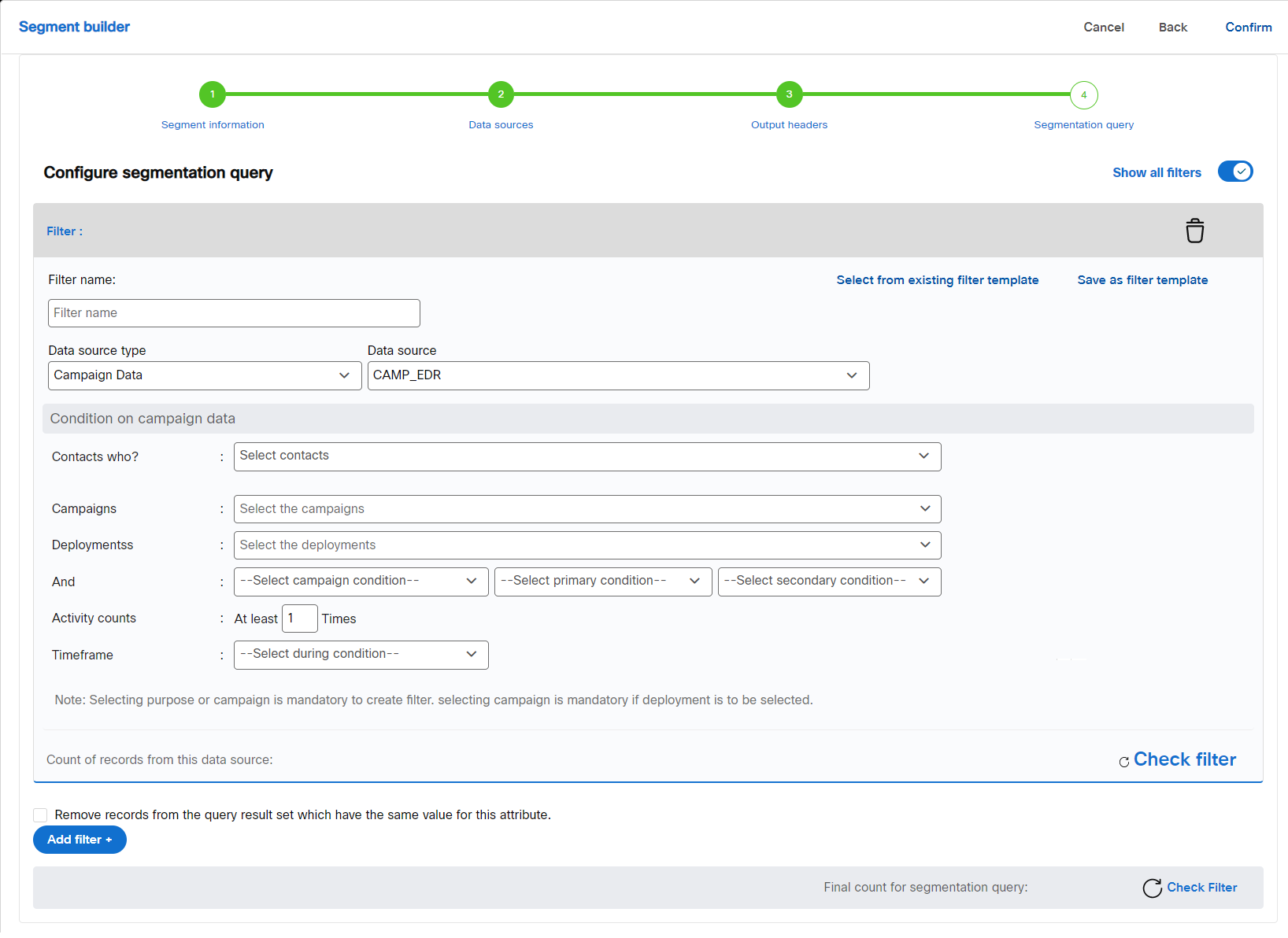Open Data source type dropdown
The image size is (1288, 938).
[205, 375]
